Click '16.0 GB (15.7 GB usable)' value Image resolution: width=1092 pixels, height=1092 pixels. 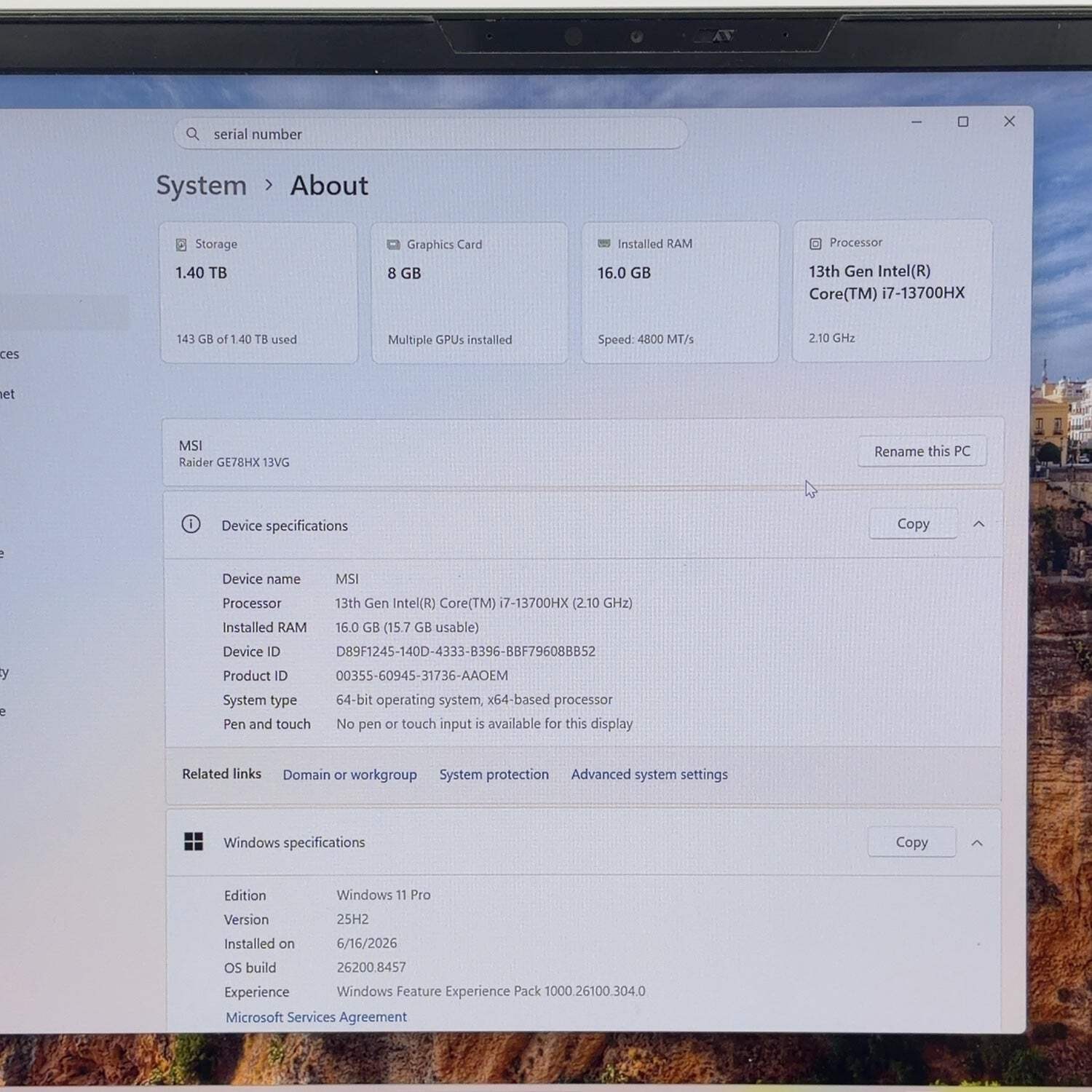click(x=407, y=627)
